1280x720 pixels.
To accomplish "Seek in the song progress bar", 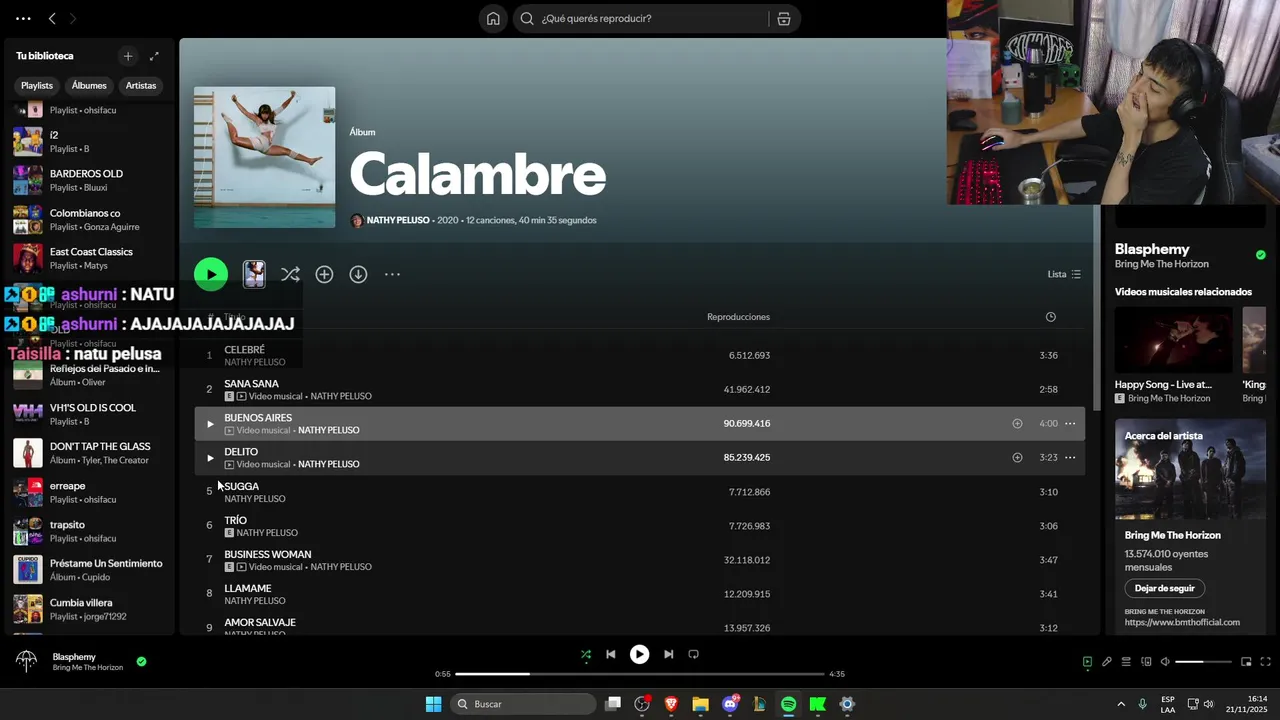I will pyautogui.click(x=640, y=674).
